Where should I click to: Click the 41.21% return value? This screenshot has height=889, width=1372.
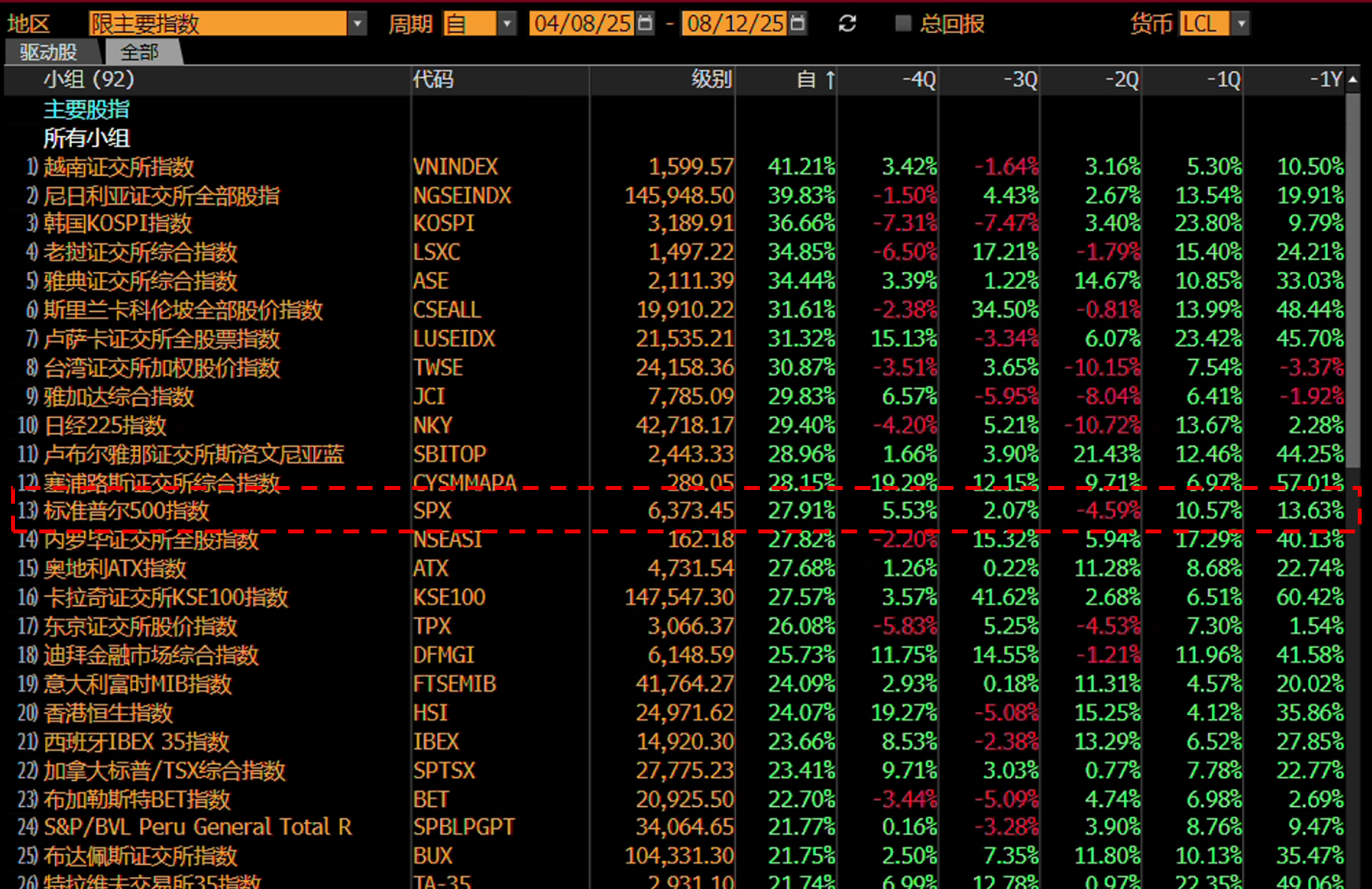pos(801,167)
